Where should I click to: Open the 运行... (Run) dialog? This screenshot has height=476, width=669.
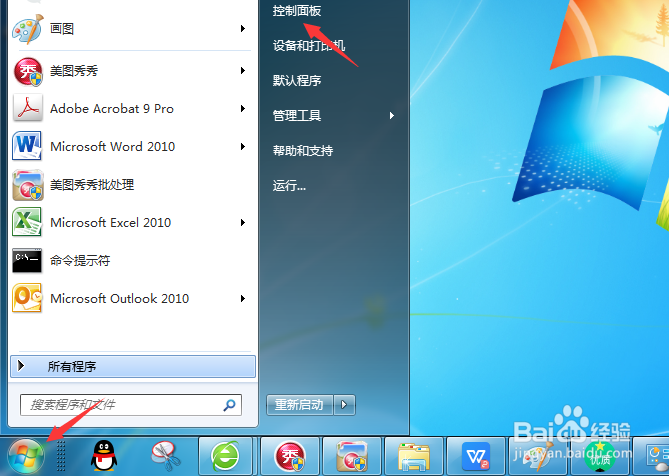pos(289,186)
